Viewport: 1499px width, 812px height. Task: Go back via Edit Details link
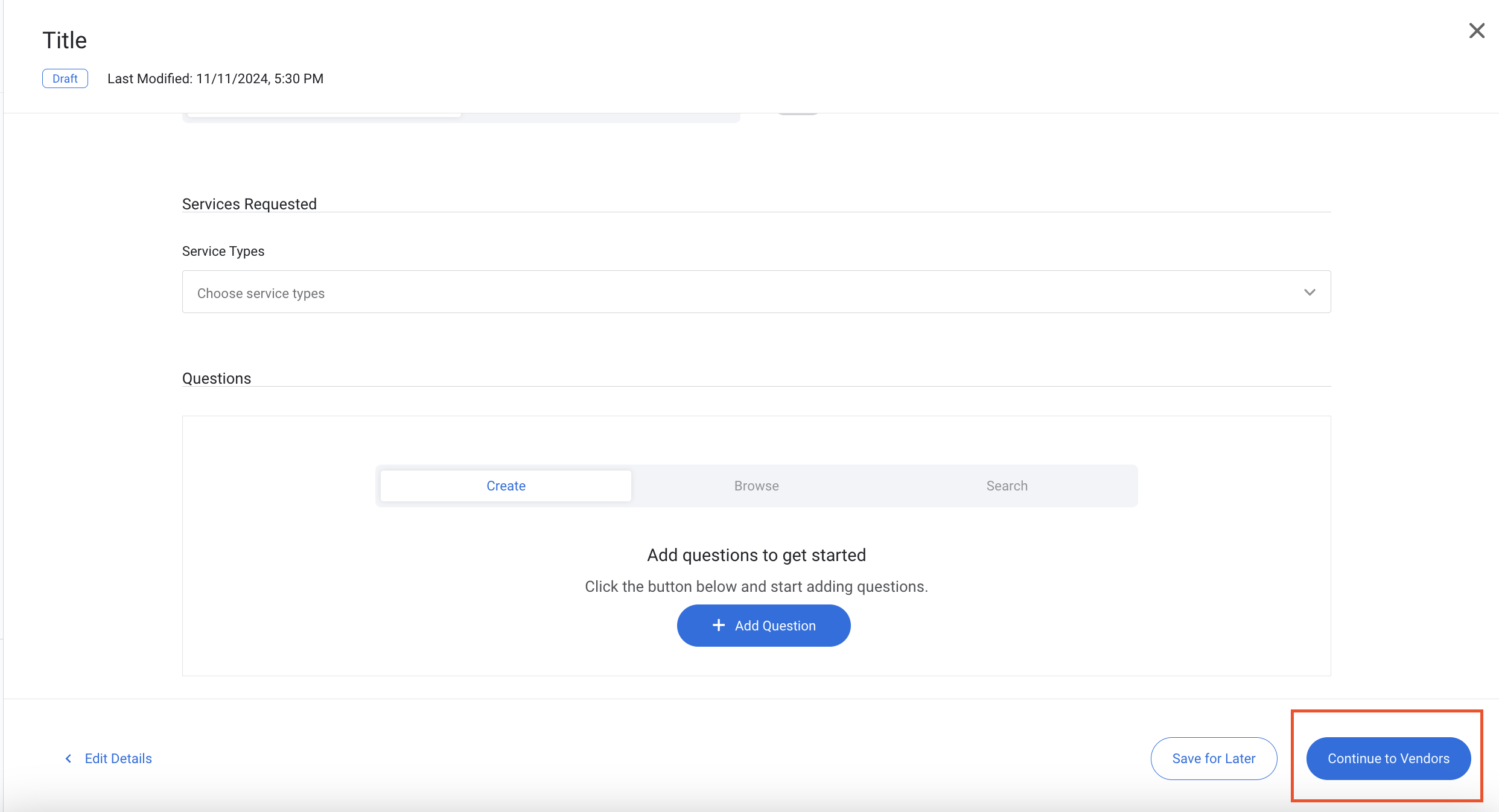click(x=118, y=758)
